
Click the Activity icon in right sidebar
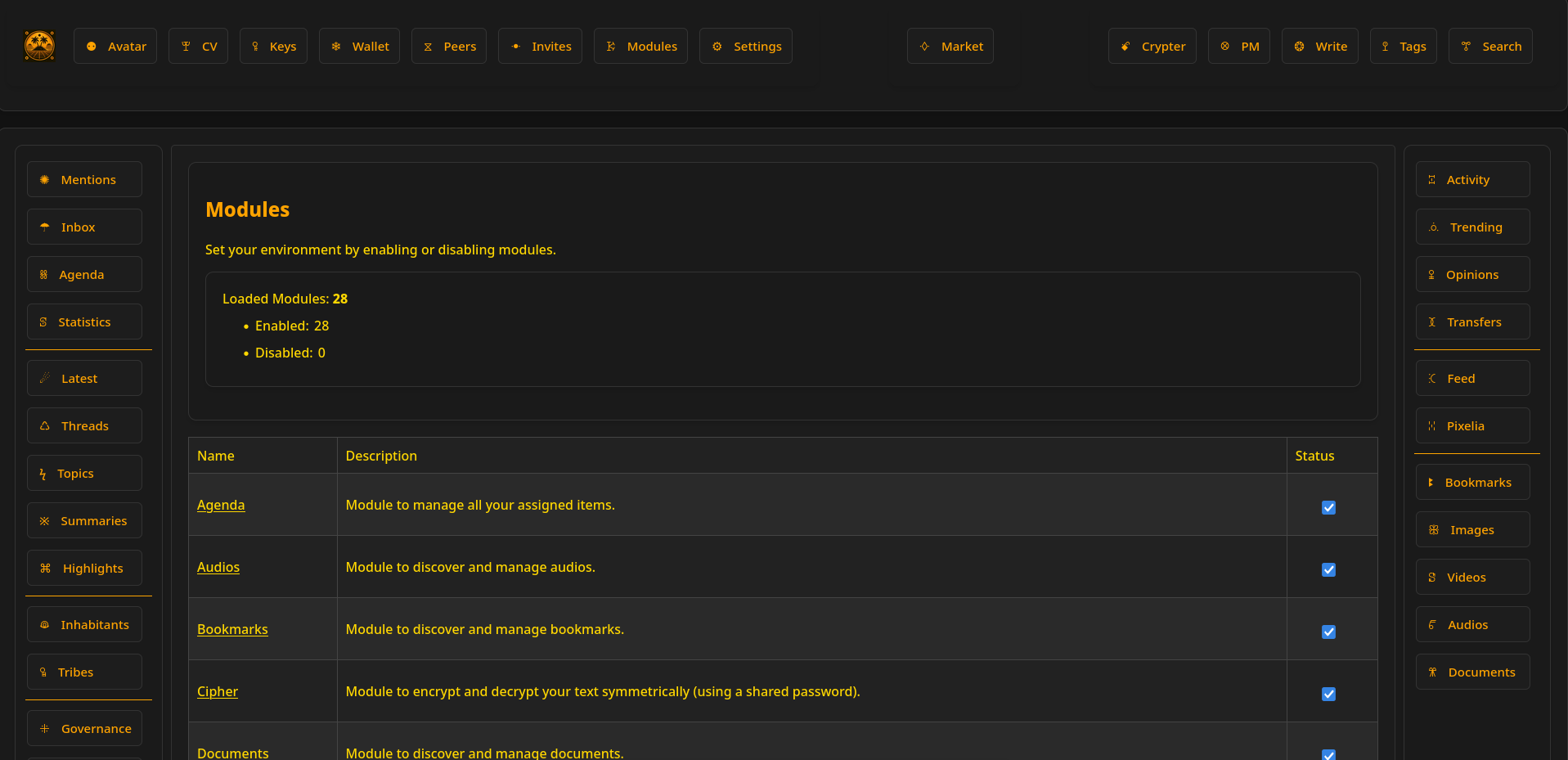tap(1432, 180)
